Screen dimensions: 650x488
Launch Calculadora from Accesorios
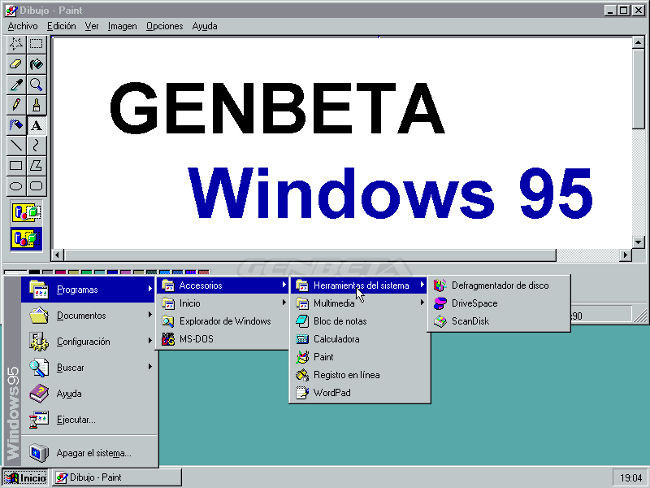(359, 339)
